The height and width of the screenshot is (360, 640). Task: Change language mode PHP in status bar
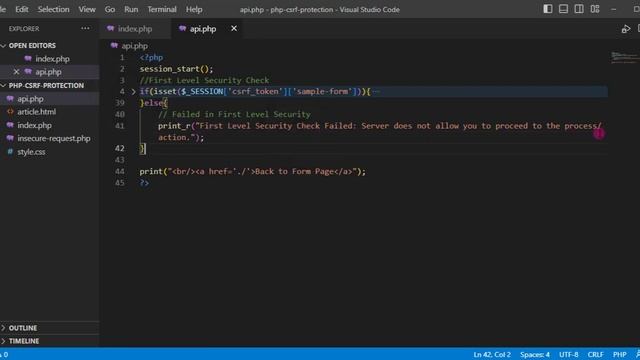pyautogui.click(x=620, y=354)
